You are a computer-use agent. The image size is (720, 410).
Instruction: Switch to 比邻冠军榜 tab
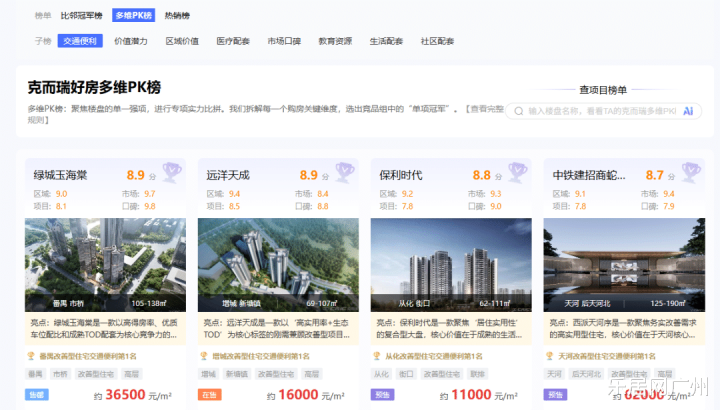pyautogui.click(x=82, y=16)
